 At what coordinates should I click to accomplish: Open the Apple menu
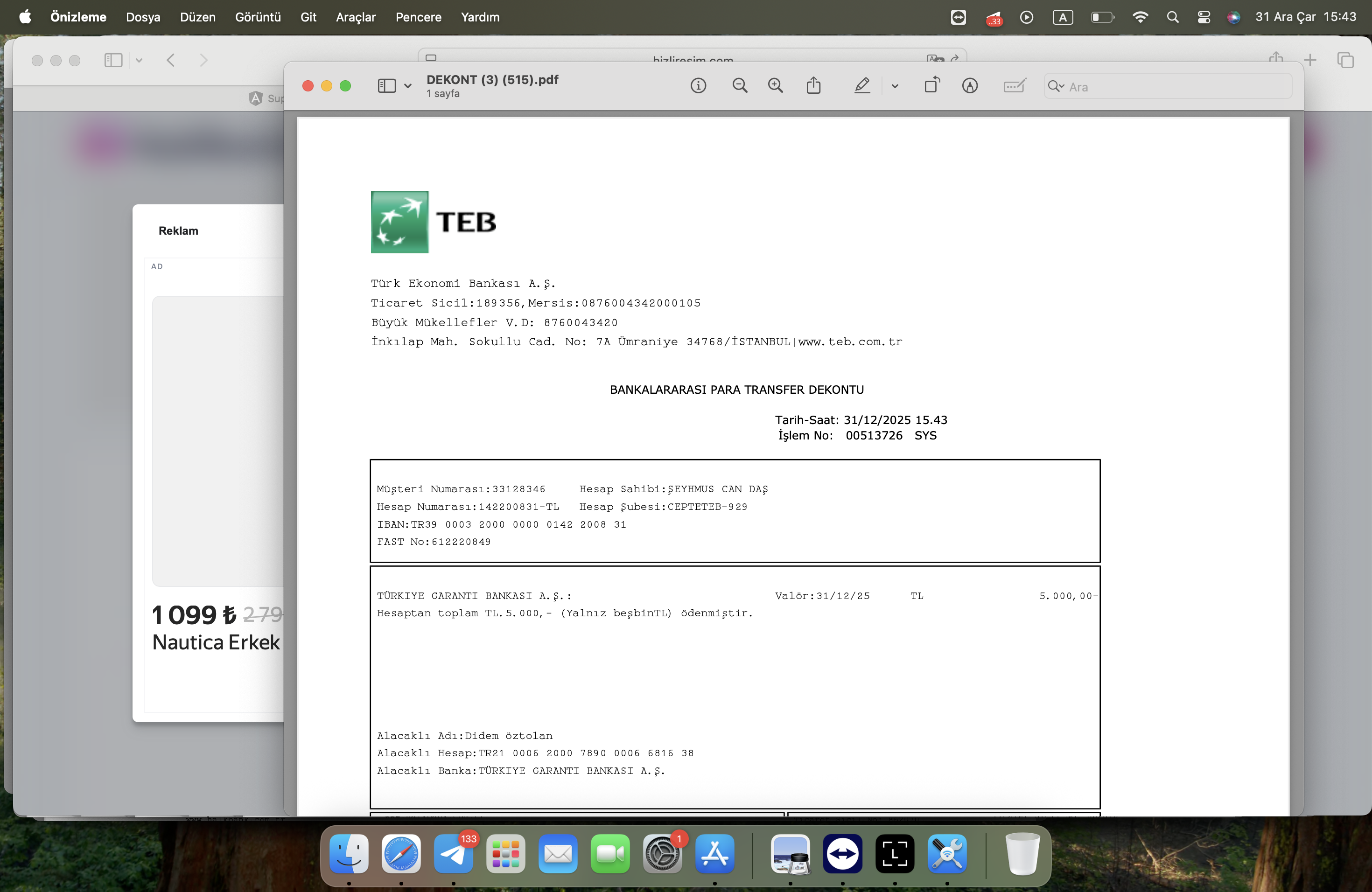tap(25, 17)
